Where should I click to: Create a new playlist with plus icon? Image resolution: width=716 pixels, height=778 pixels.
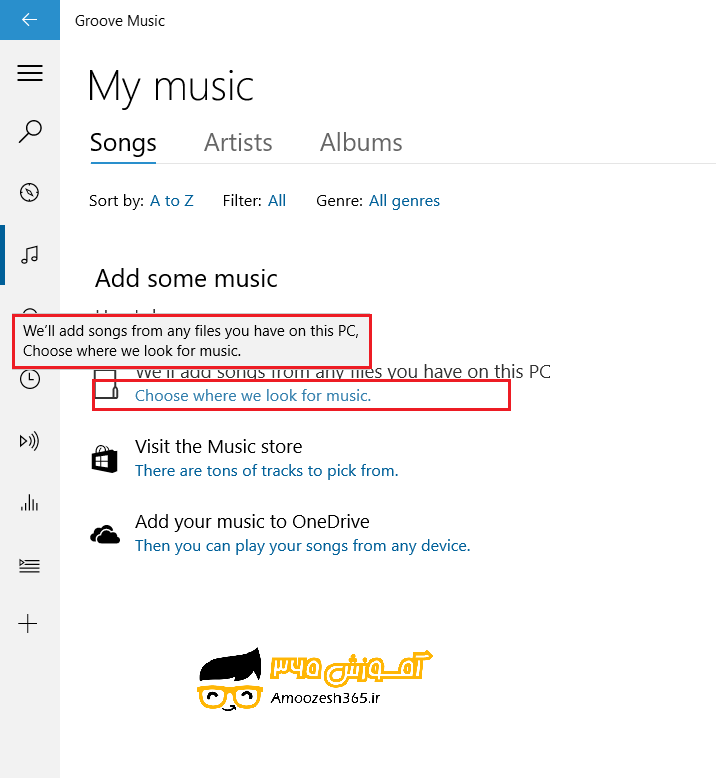(28, 624)
